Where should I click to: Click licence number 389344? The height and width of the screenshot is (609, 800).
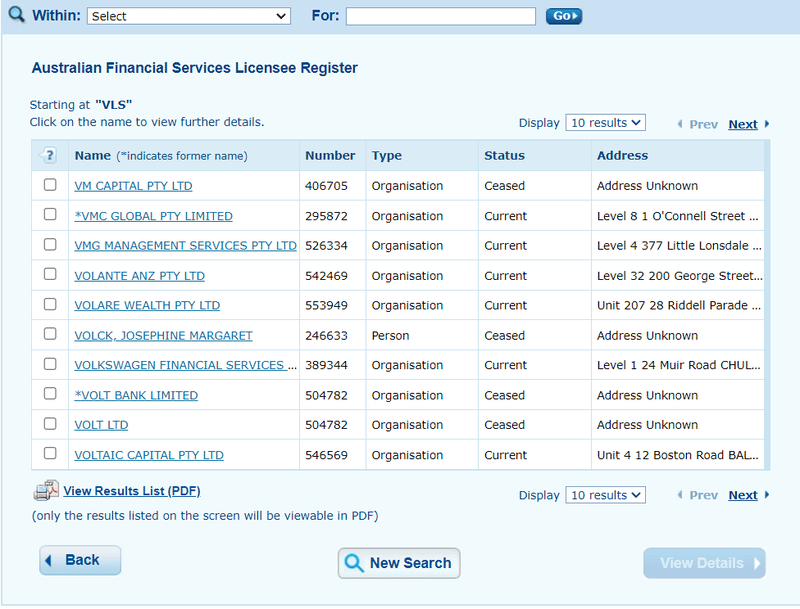(x=326, y=365)
